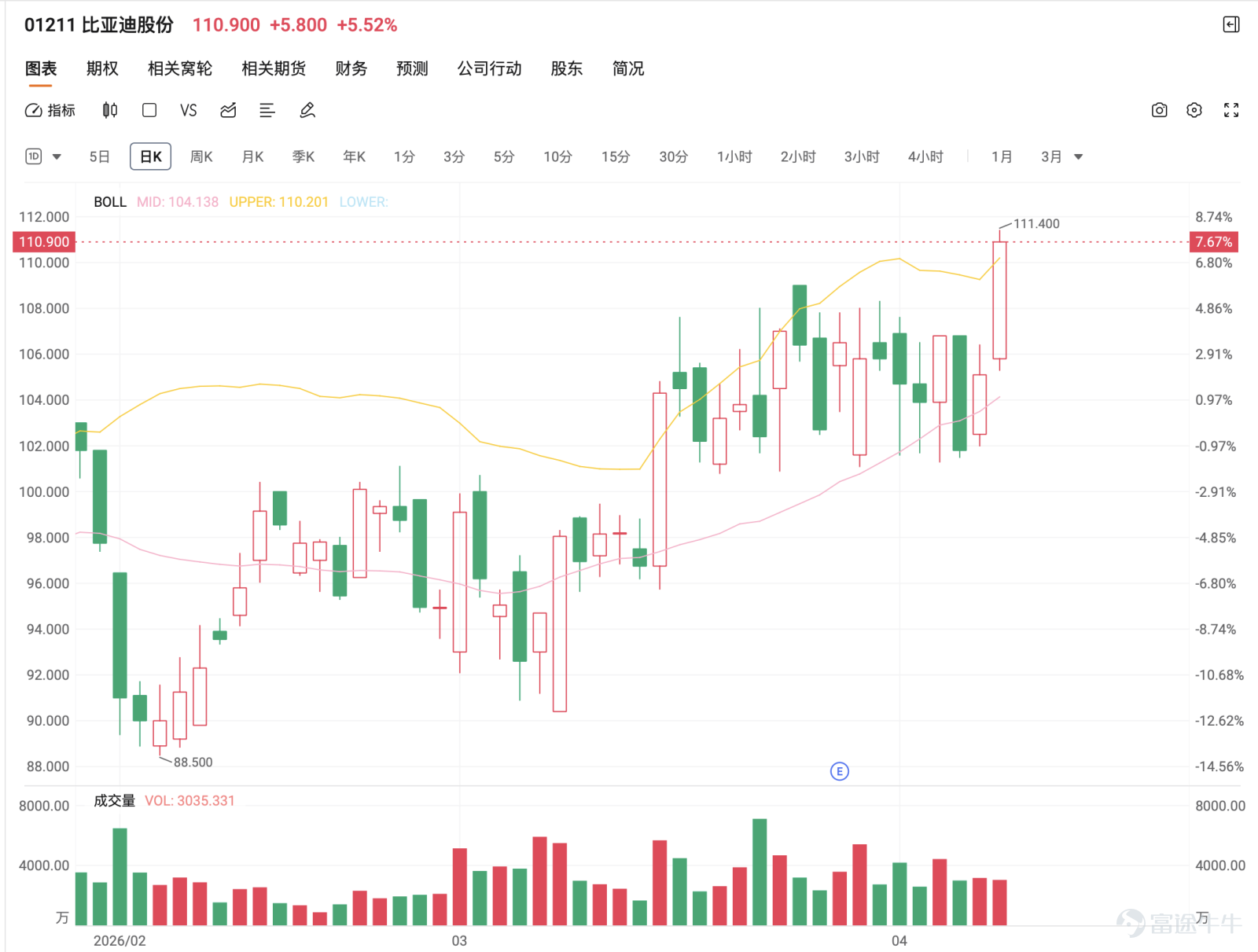Select the 3小时 interval
The image size is (1258, 952).
(x=862, y=156)
